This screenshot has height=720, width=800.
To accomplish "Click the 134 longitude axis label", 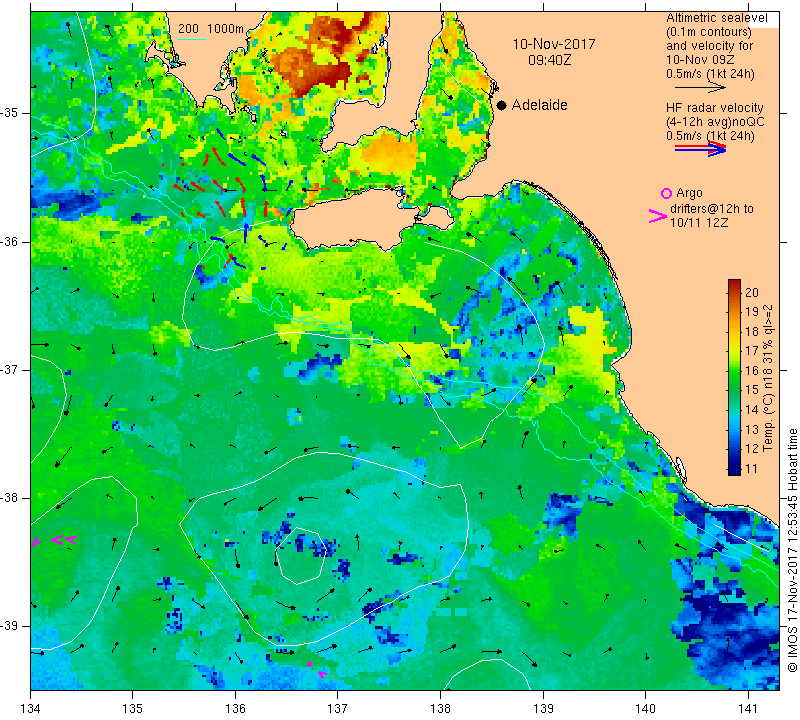I will pos(31,708).
